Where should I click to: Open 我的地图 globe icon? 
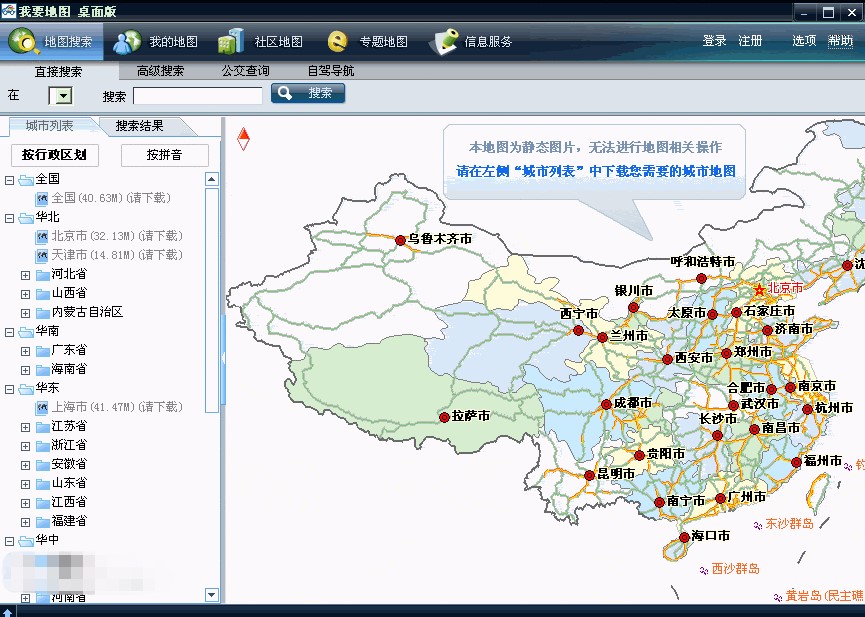[x=127, y=41]
